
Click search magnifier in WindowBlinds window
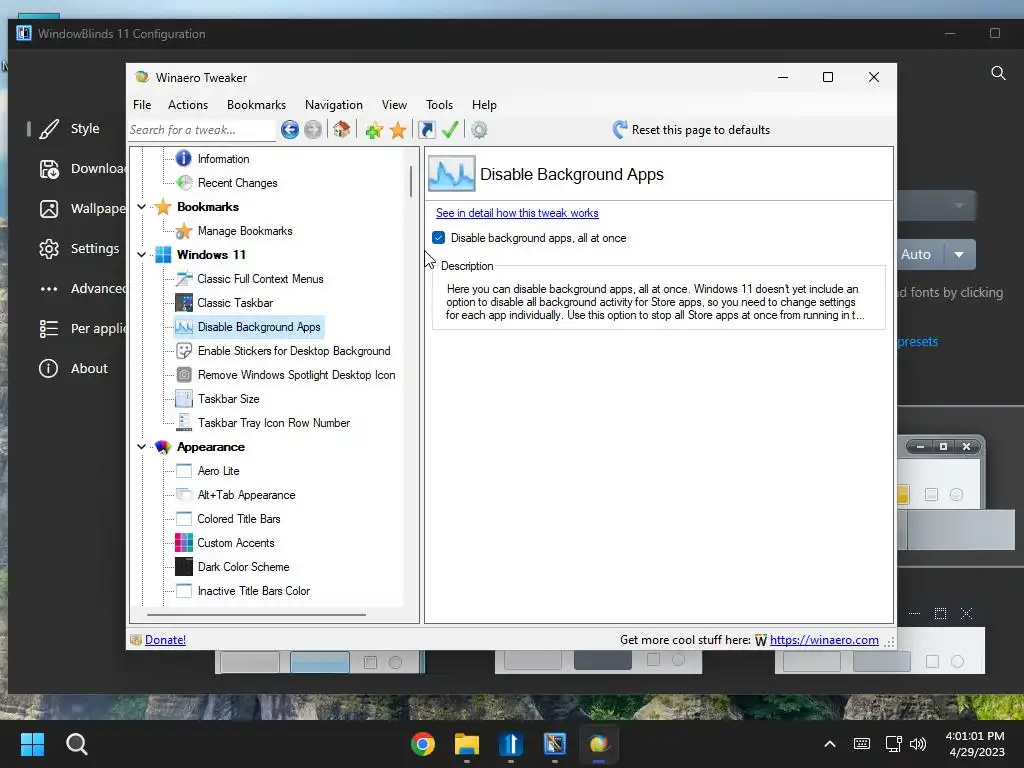998,73
